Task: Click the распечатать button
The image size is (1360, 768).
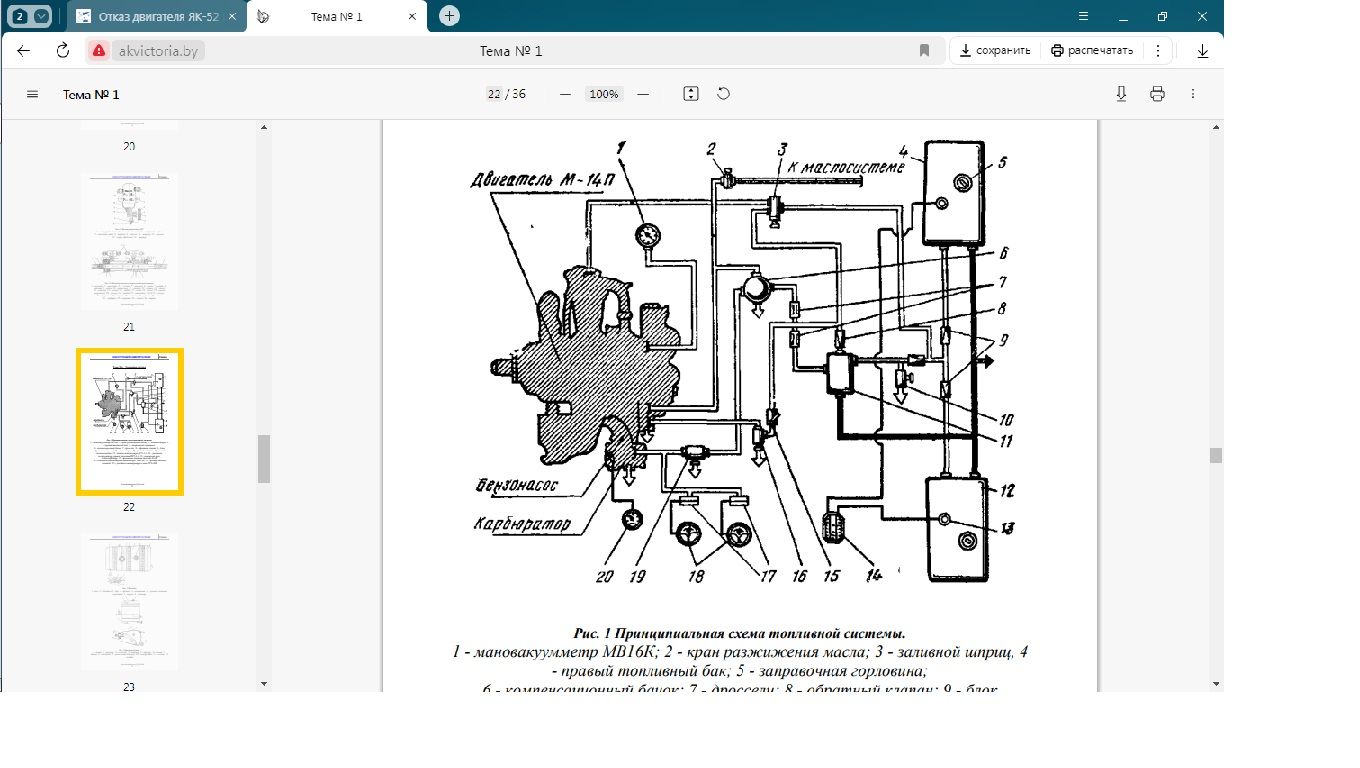Action: (1092, 51)
